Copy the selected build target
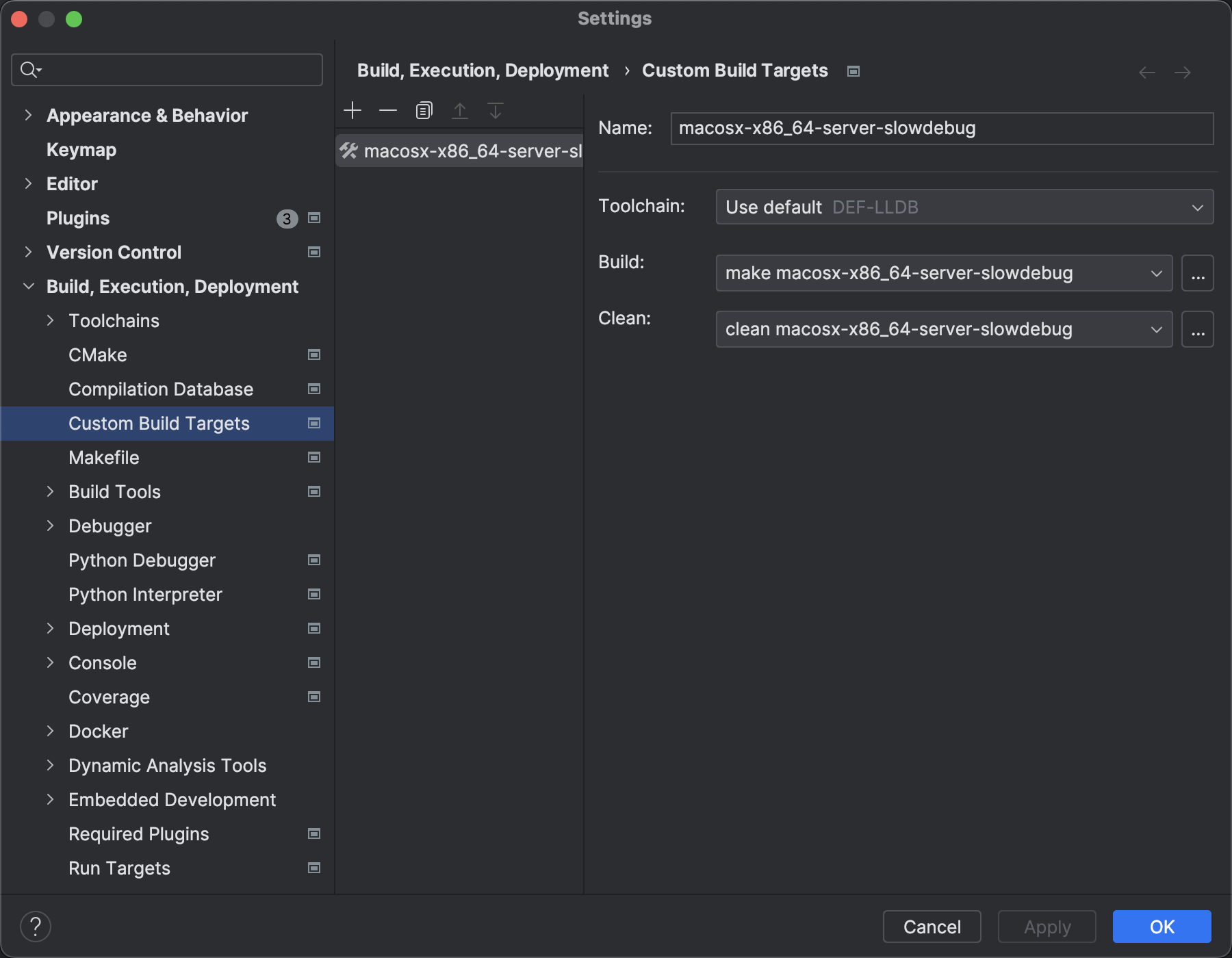This screenshot has height=958, width=1232. pos(424,110)
